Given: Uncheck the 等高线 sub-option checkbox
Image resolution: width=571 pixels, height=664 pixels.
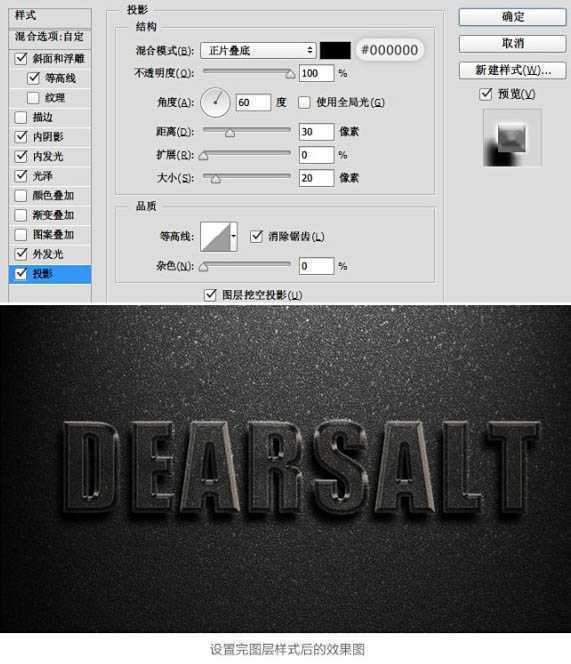Looking at the screenshot, I should 33,78.
